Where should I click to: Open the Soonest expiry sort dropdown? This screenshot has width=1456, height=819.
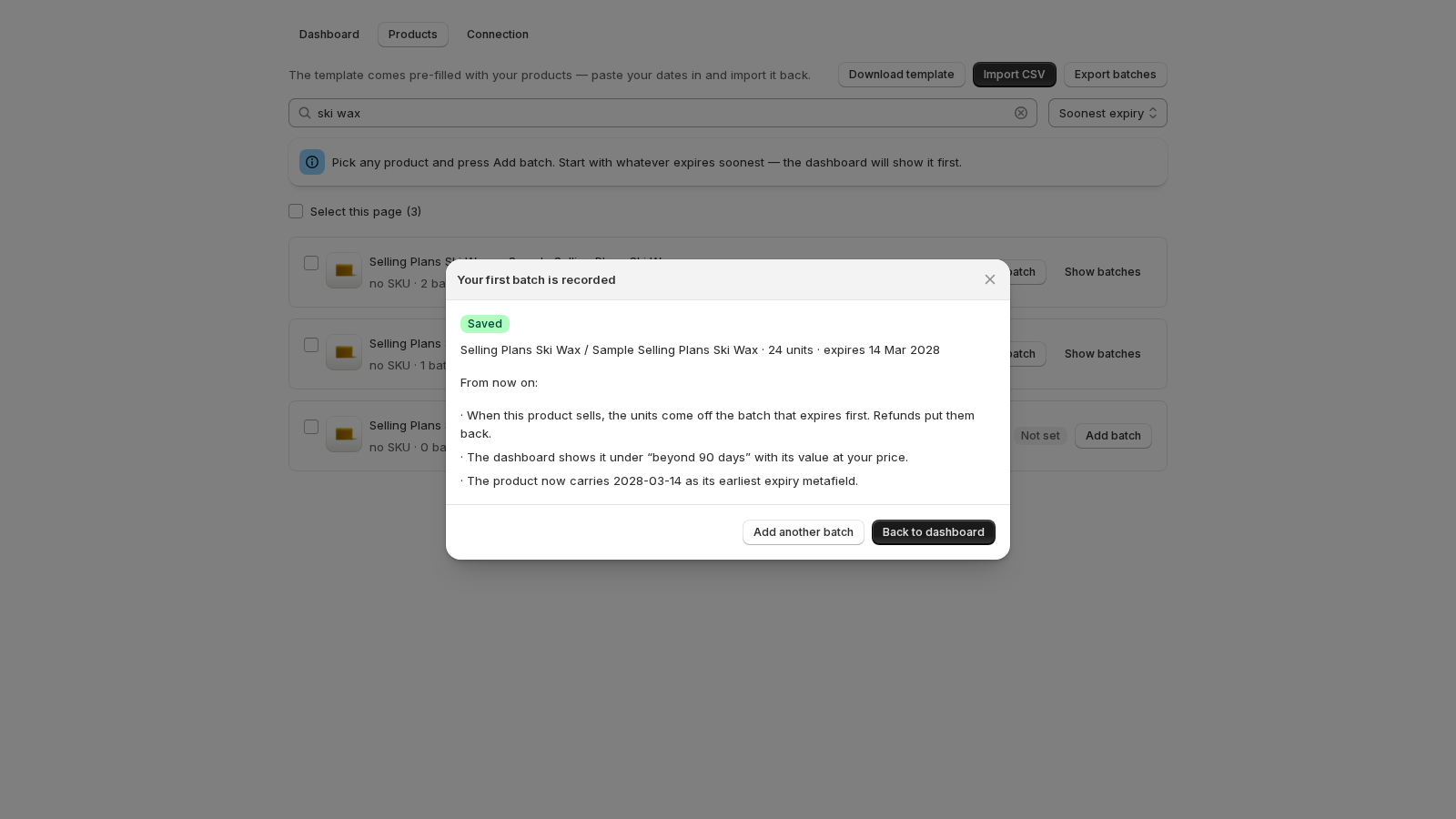tap(1107, 113)
